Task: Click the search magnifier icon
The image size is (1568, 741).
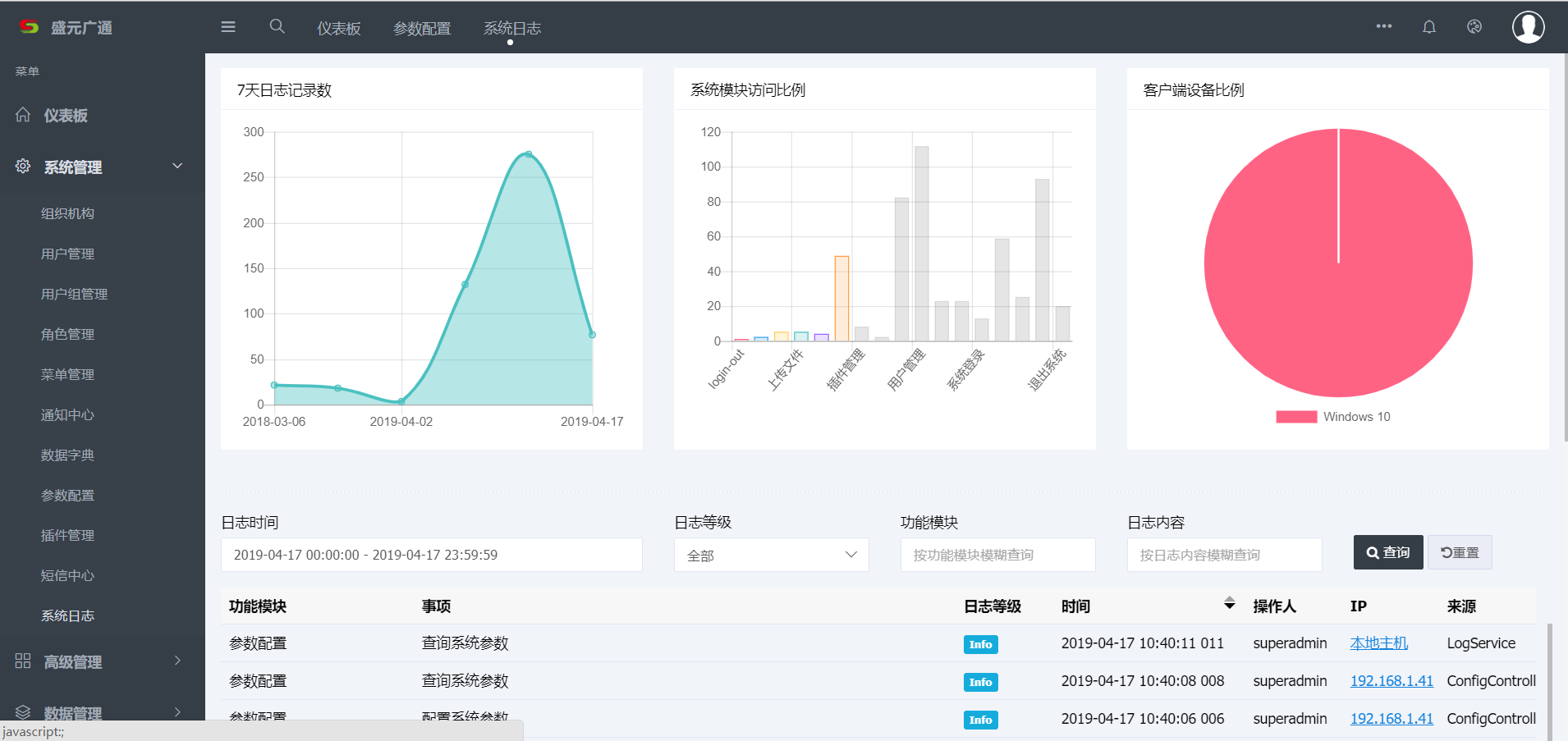Action: pyautogui.click(x=277, y=26)
